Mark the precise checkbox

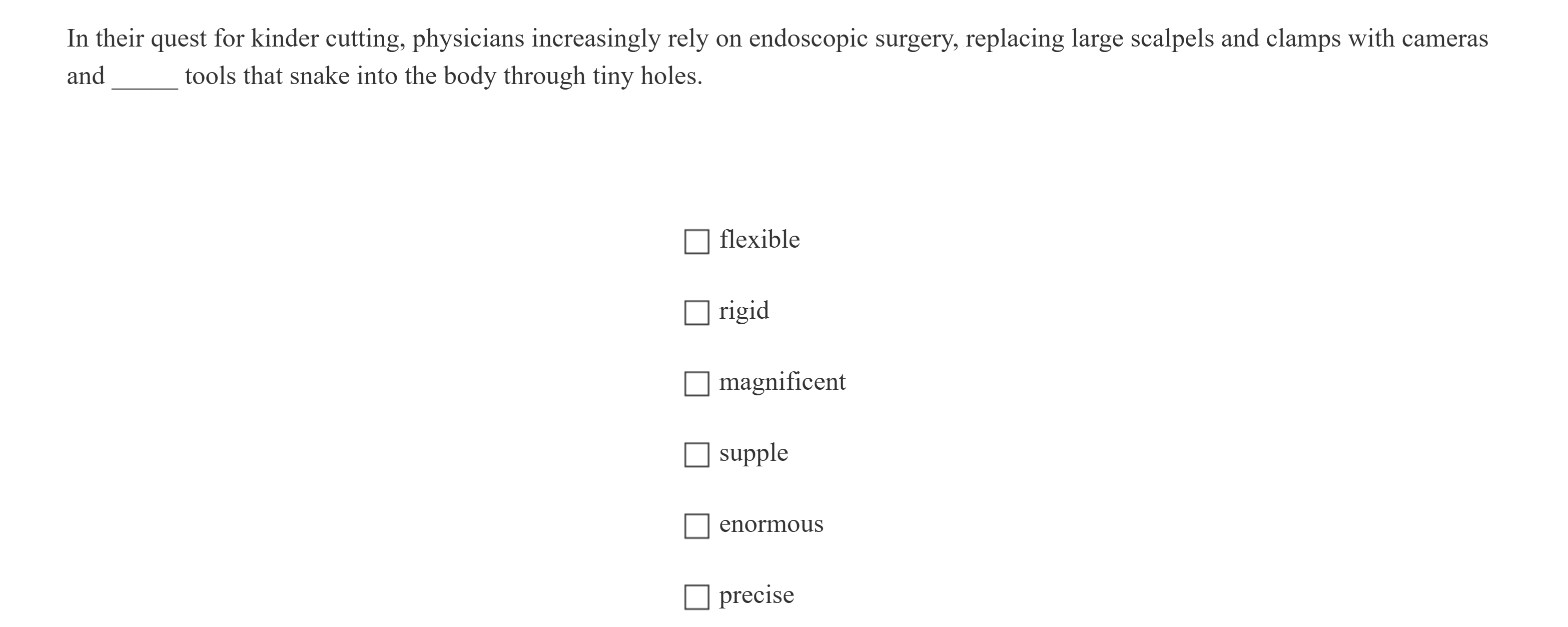(x=696, y=597)
